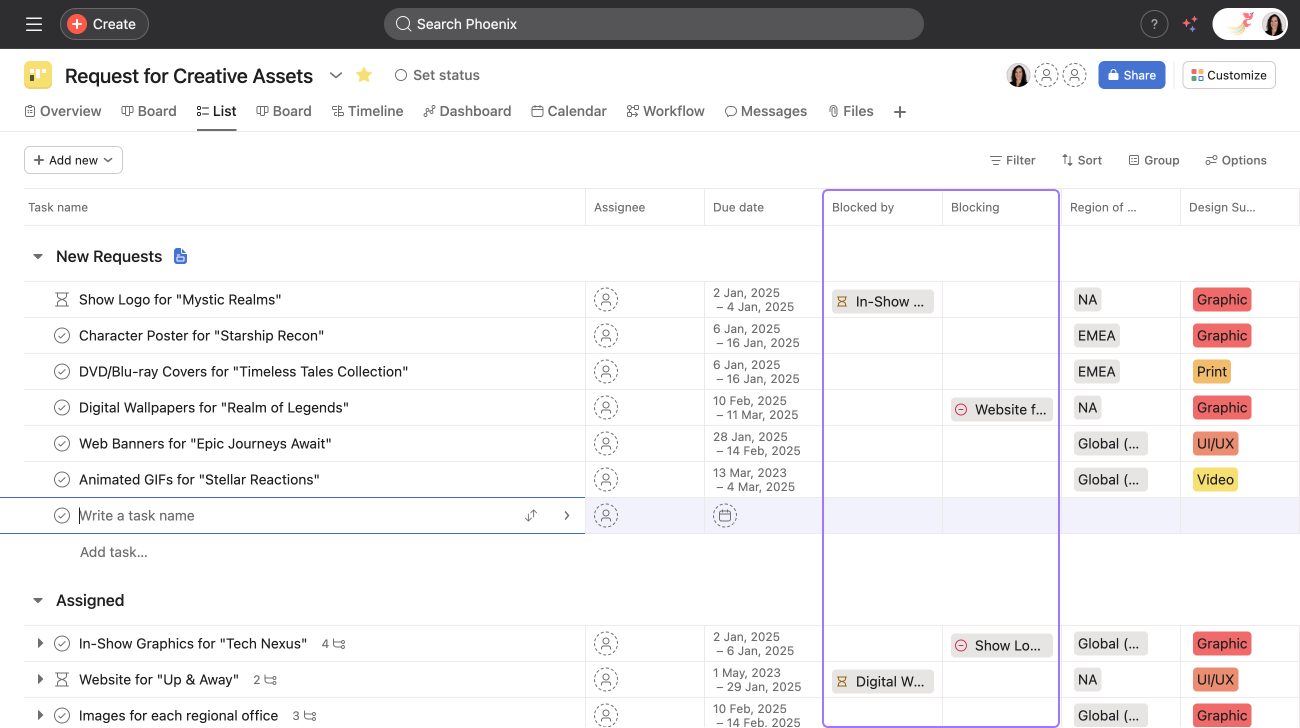Open the sidebar with the hamburger icon
The height and width of the screenshot is (728, 1300).
click(x=33, y=24)
